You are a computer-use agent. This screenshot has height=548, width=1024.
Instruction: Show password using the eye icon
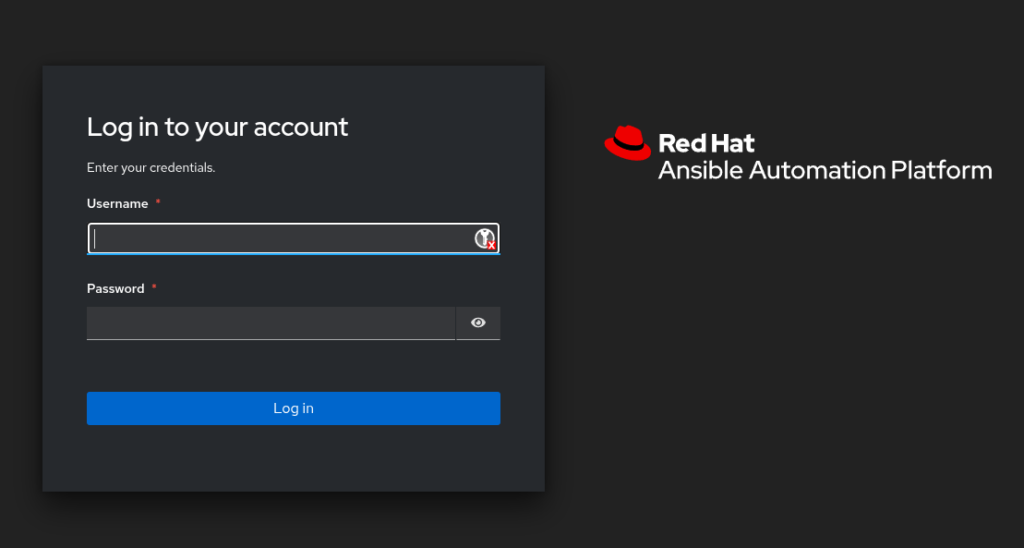click(x=478, y=323)
